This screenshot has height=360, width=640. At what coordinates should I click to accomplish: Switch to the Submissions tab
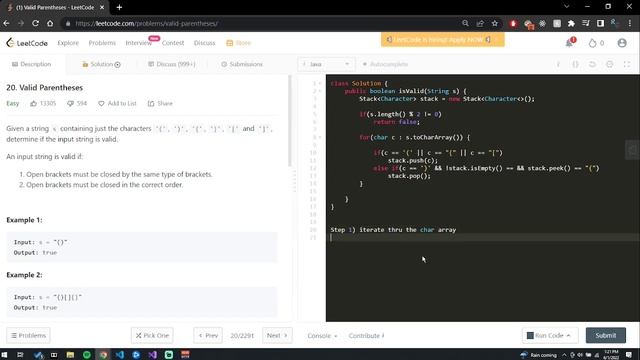pyautogui.click(x=242, y=64)
